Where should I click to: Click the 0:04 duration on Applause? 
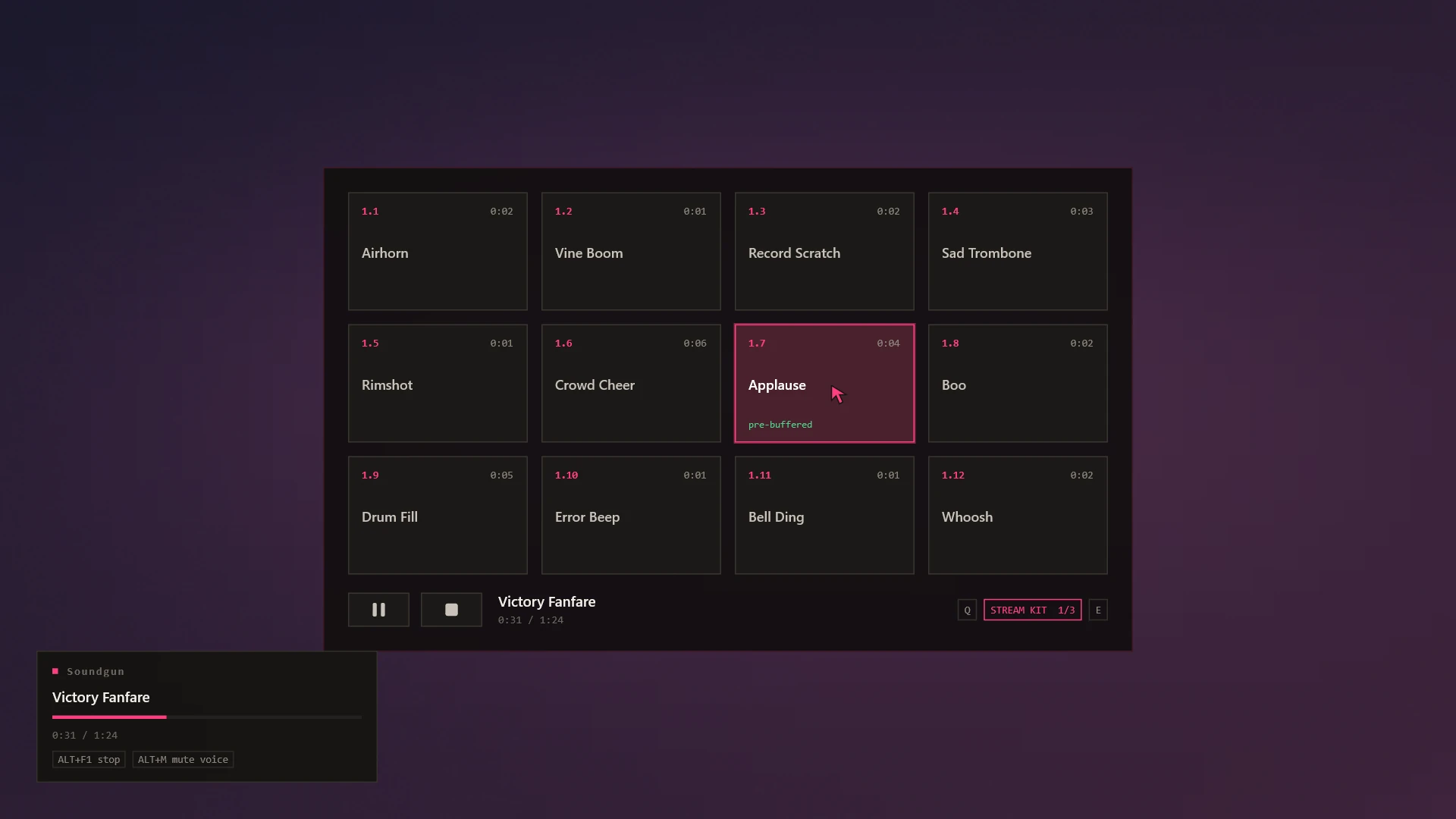pos(888,343)
